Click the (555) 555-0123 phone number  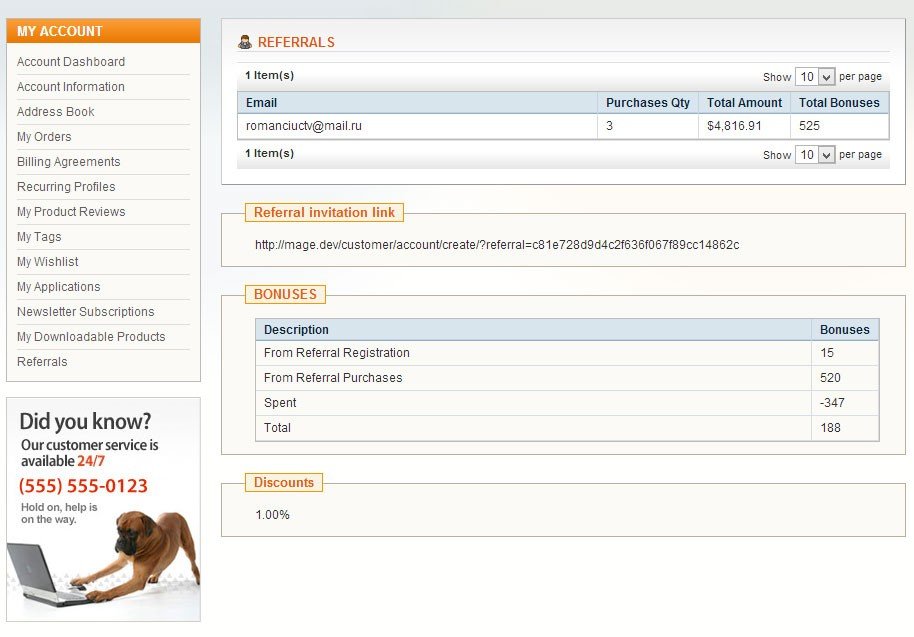83,486
